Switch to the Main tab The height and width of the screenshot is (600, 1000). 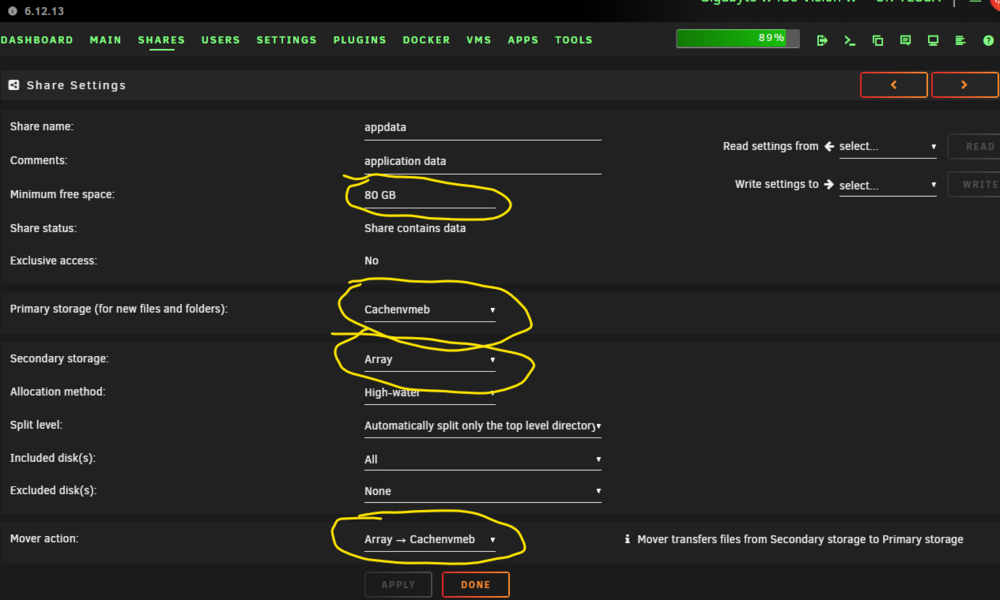pyautogui.click(x=105, y=40)
